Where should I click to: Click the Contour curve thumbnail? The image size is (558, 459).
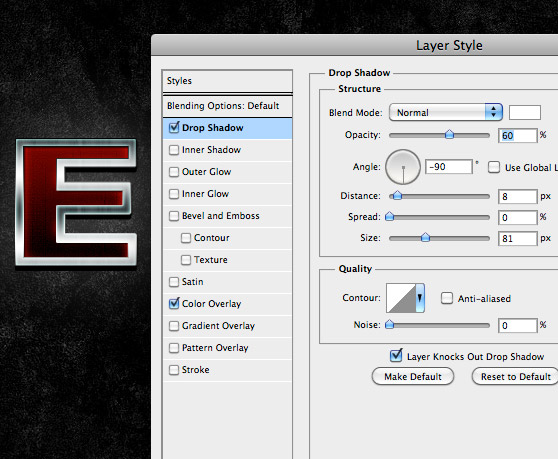click(x=401, y=298)
